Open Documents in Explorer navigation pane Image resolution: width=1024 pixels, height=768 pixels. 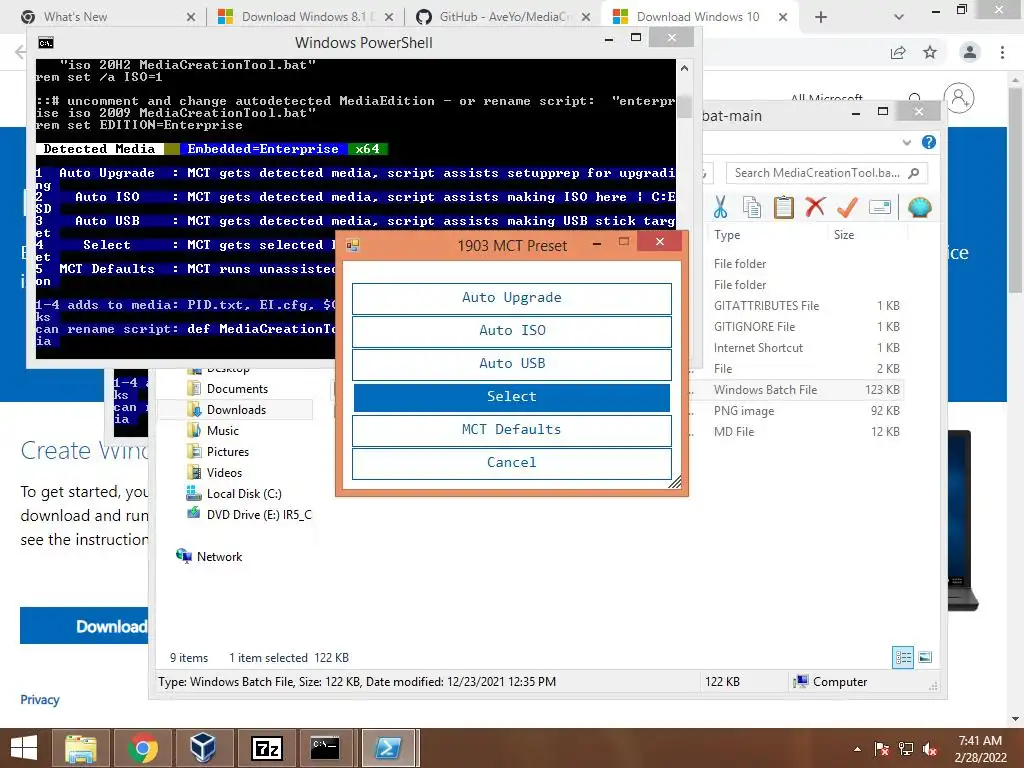tap(236, 389)
